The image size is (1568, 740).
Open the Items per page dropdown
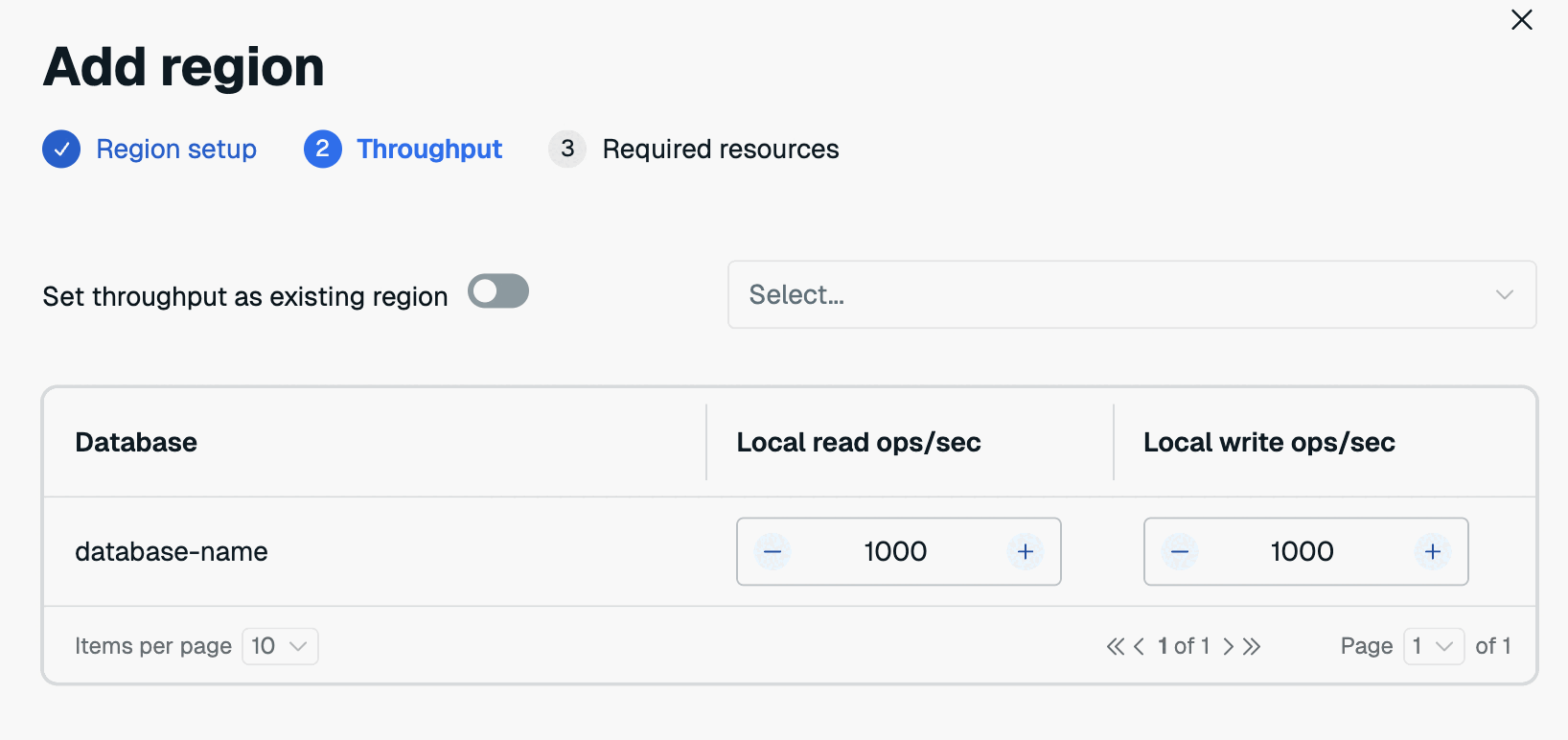(x=280, y=647)
